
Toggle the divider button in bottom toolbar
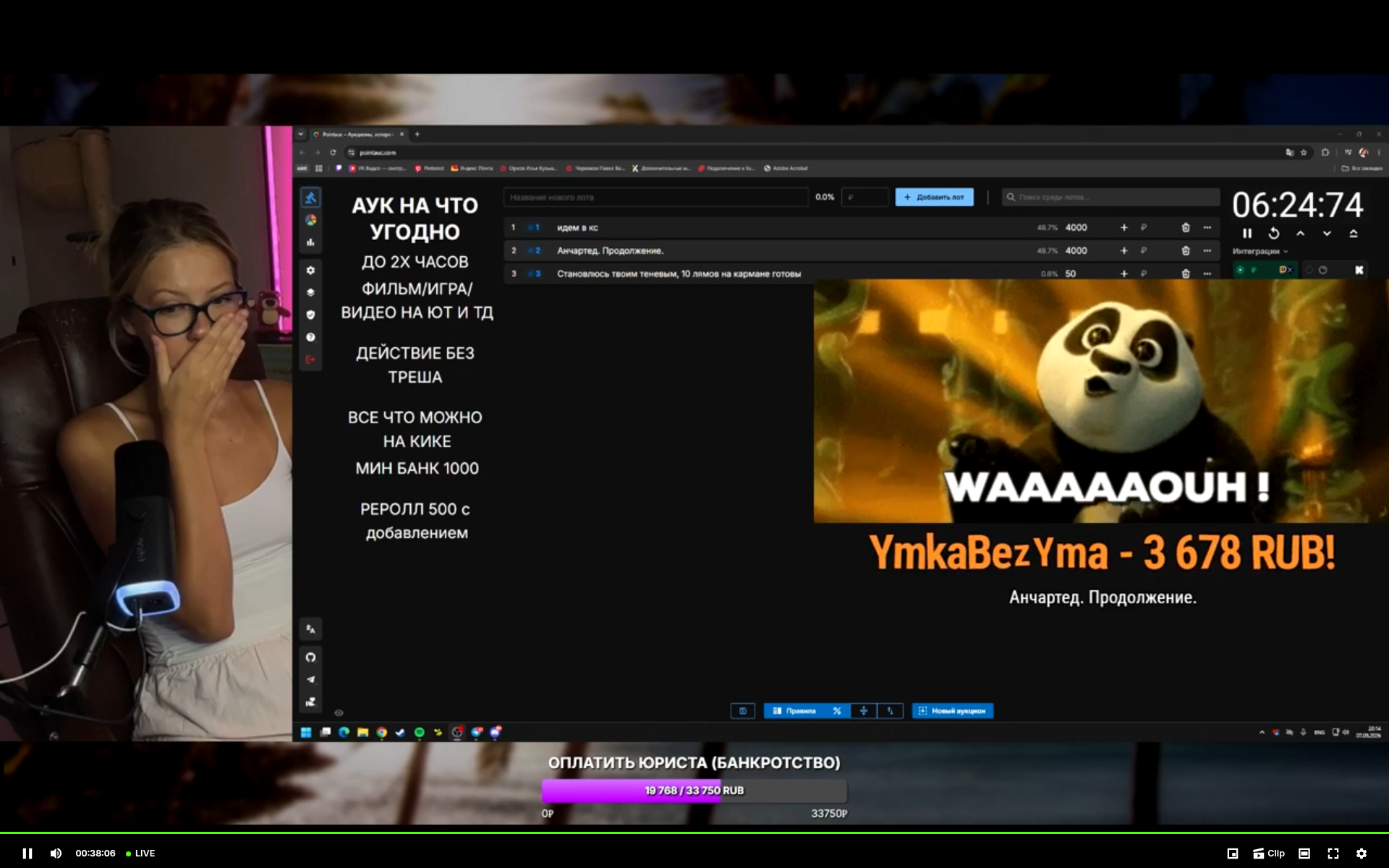click(863, 711)
